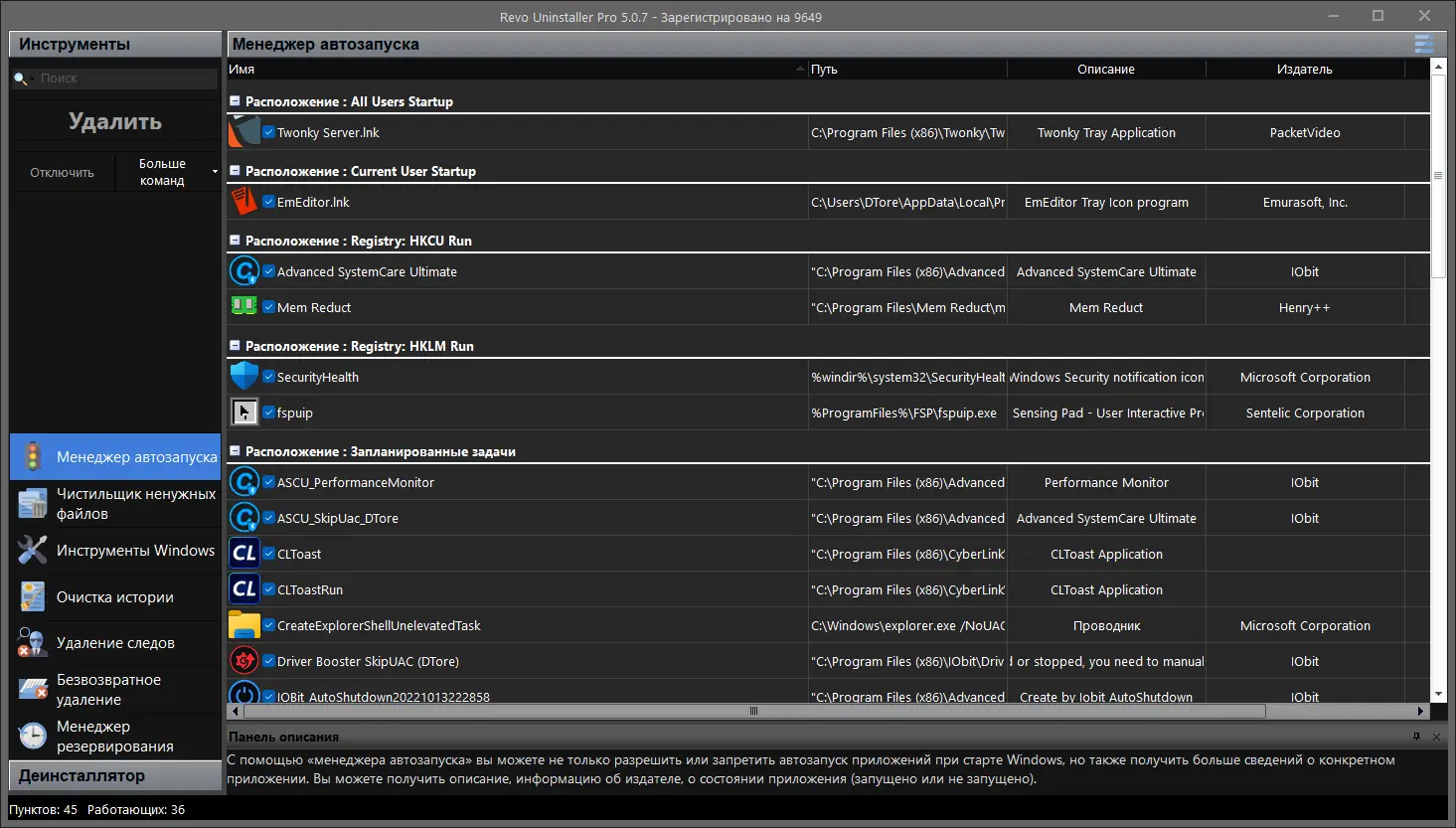This screenshot has height=828, width=1456.
Task: Click the Windows Tools wrench icon
Action: tap(33, 550)
